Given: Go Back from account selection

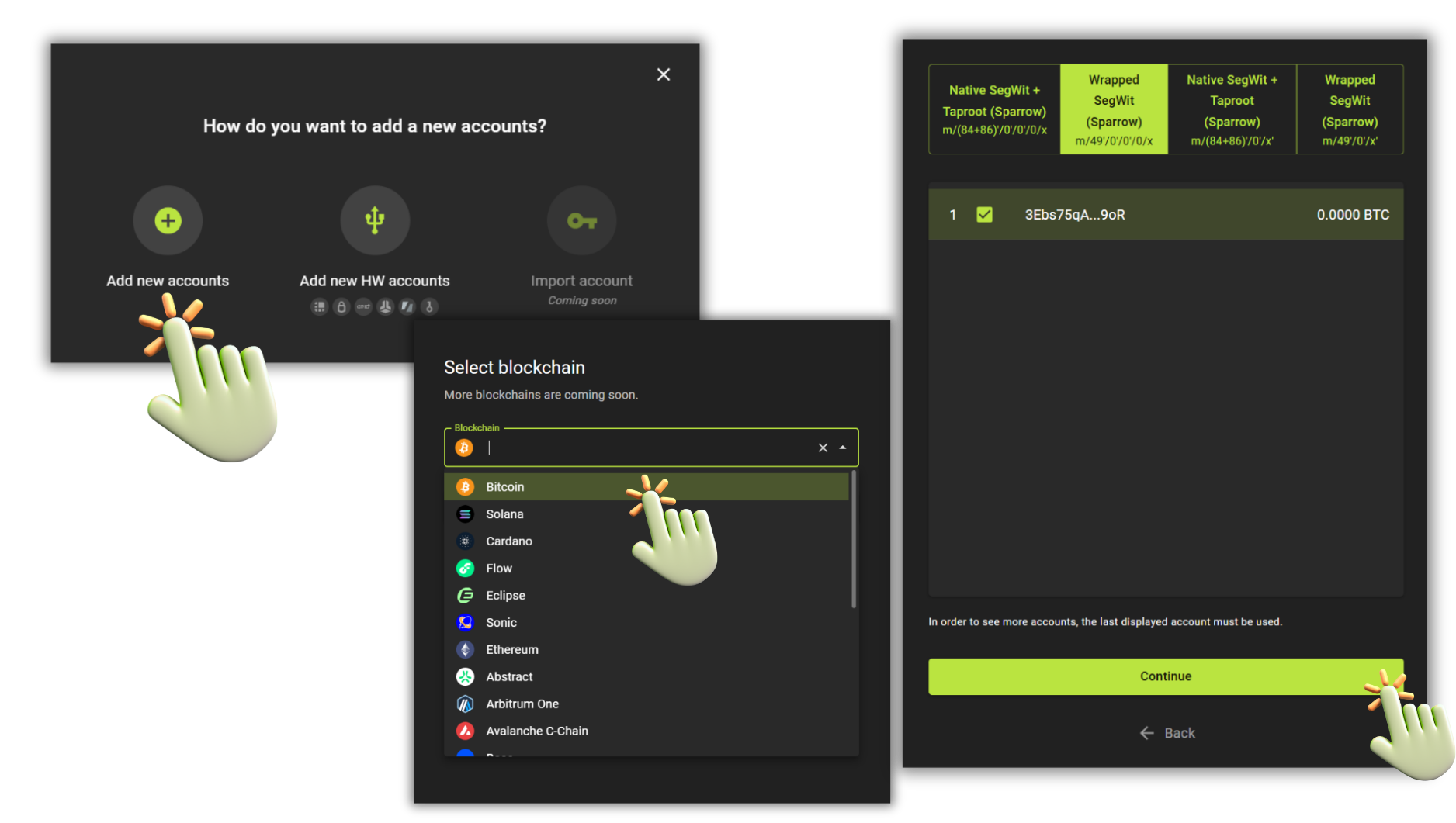Looking at the screenshot, I should point(1167,733).
